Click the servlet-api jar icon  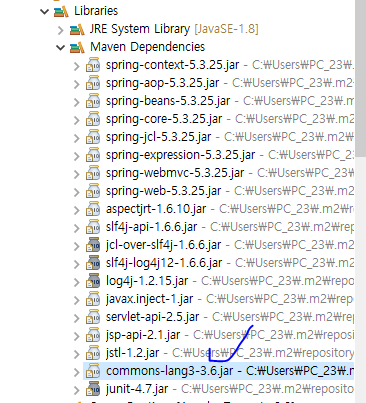(93, 317)
